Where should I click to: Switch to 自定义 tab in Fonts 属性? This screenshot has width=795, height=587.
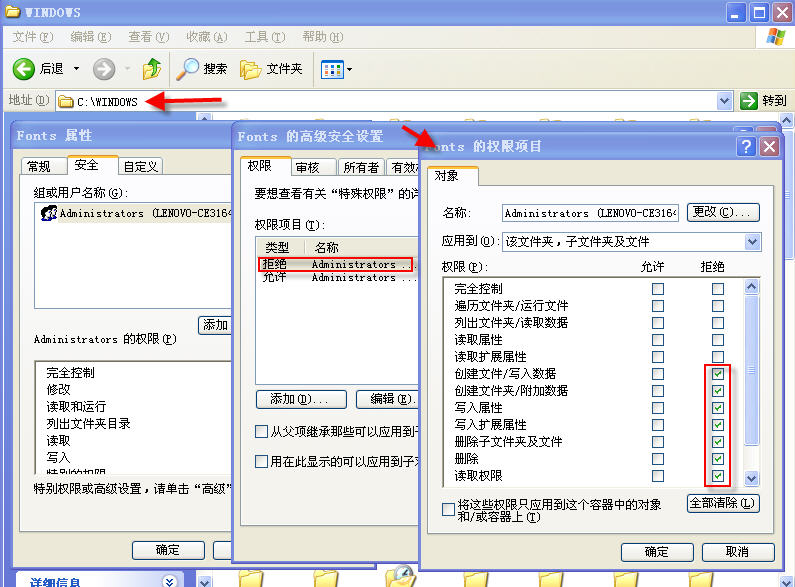click(140, 166)
